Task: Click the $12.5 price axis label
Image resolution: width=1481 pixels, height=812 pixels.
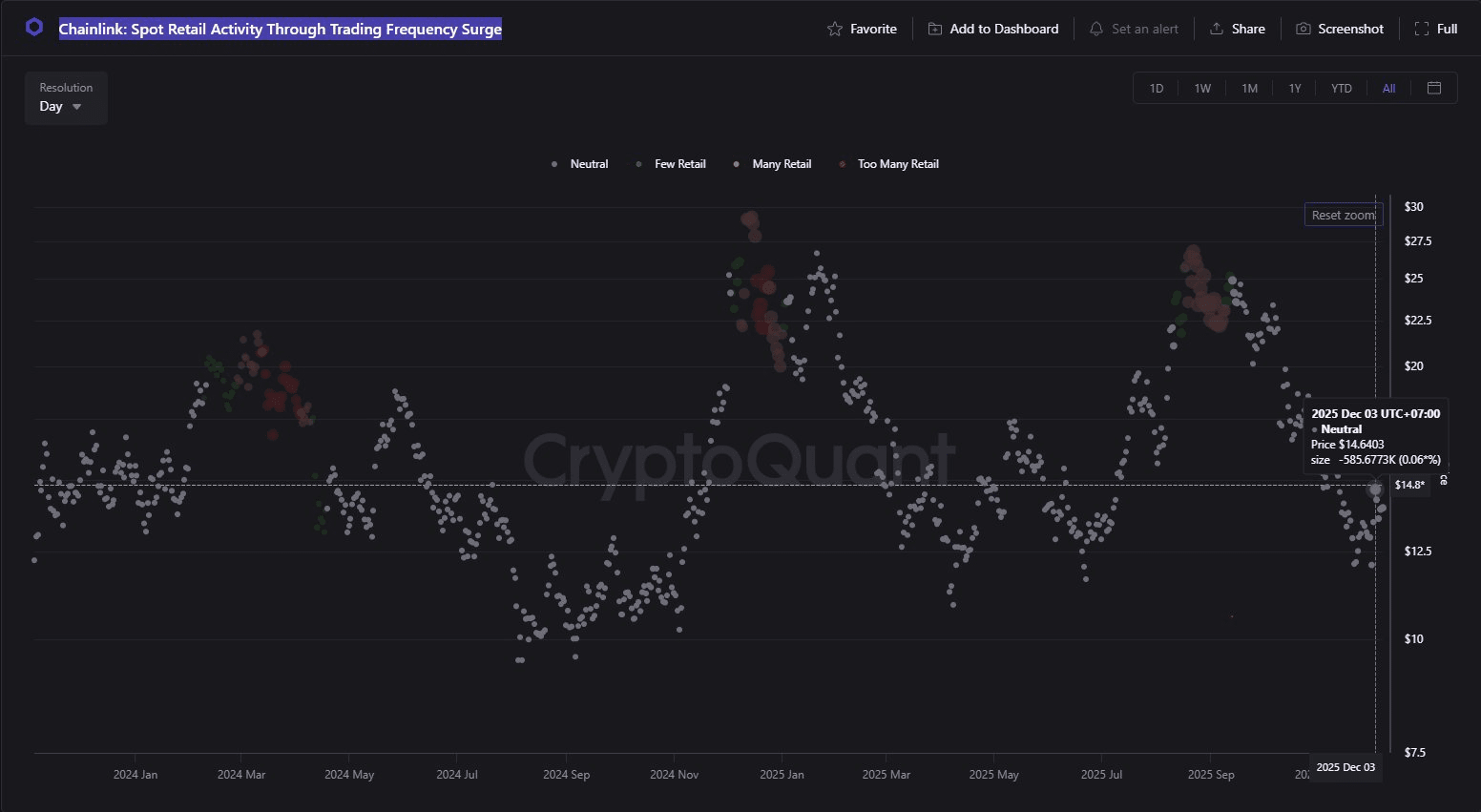Action: coord(1418,552)
